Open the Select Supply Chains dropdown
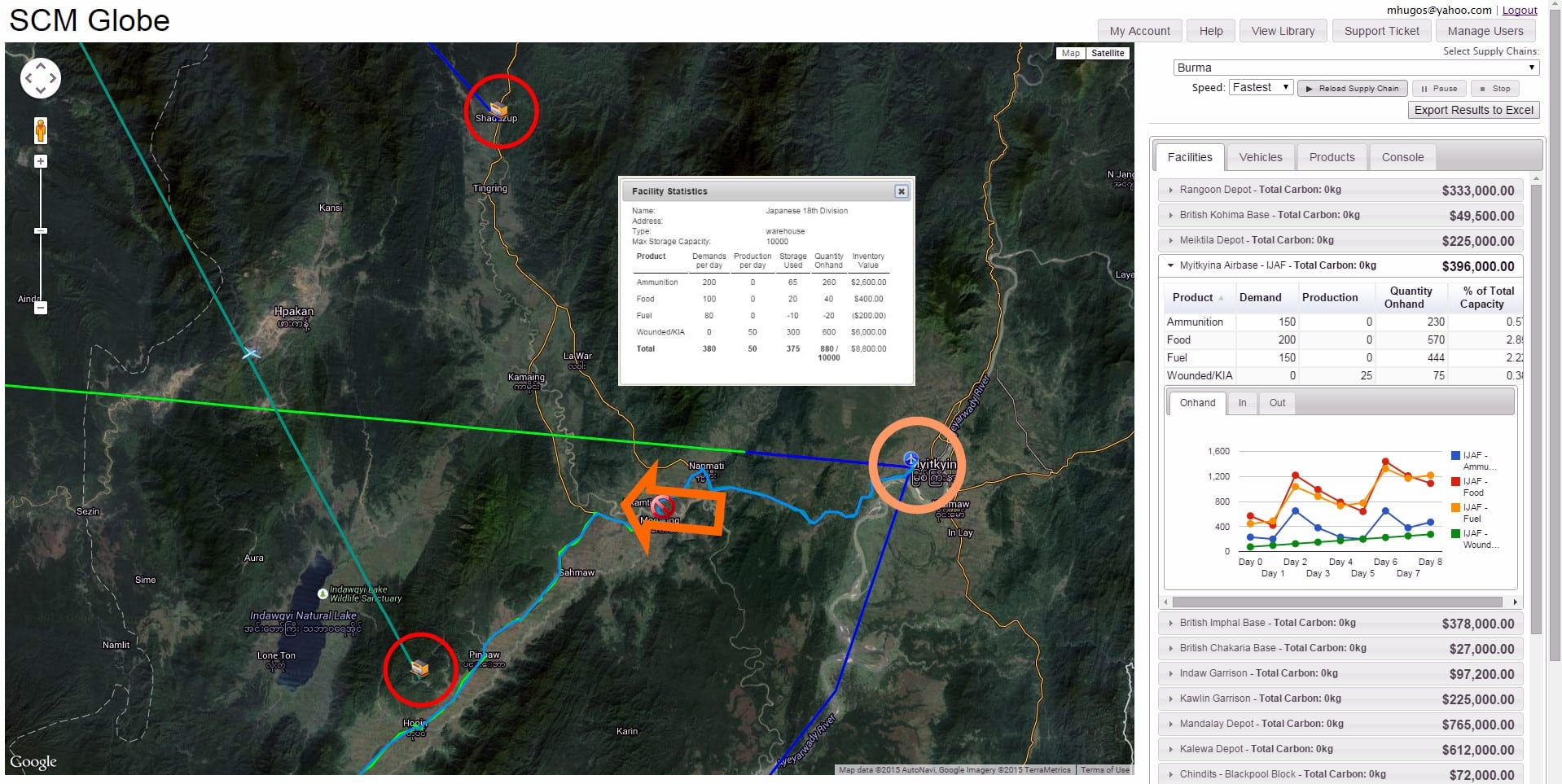This screenshot has width=1562, height=784. point(1356,68)
